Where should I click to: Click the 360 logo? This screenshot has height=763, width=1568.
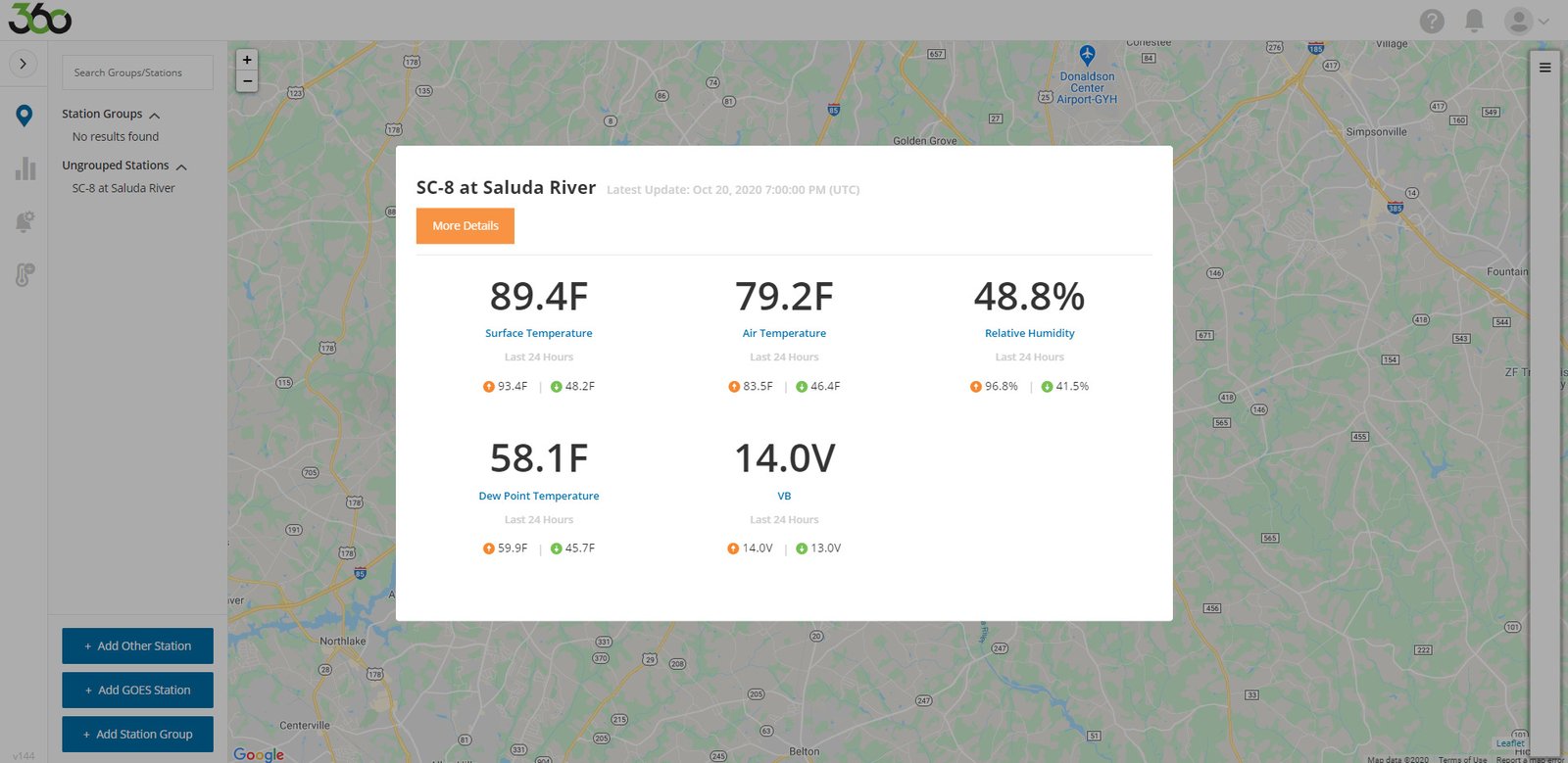click(x=39, y=19)
